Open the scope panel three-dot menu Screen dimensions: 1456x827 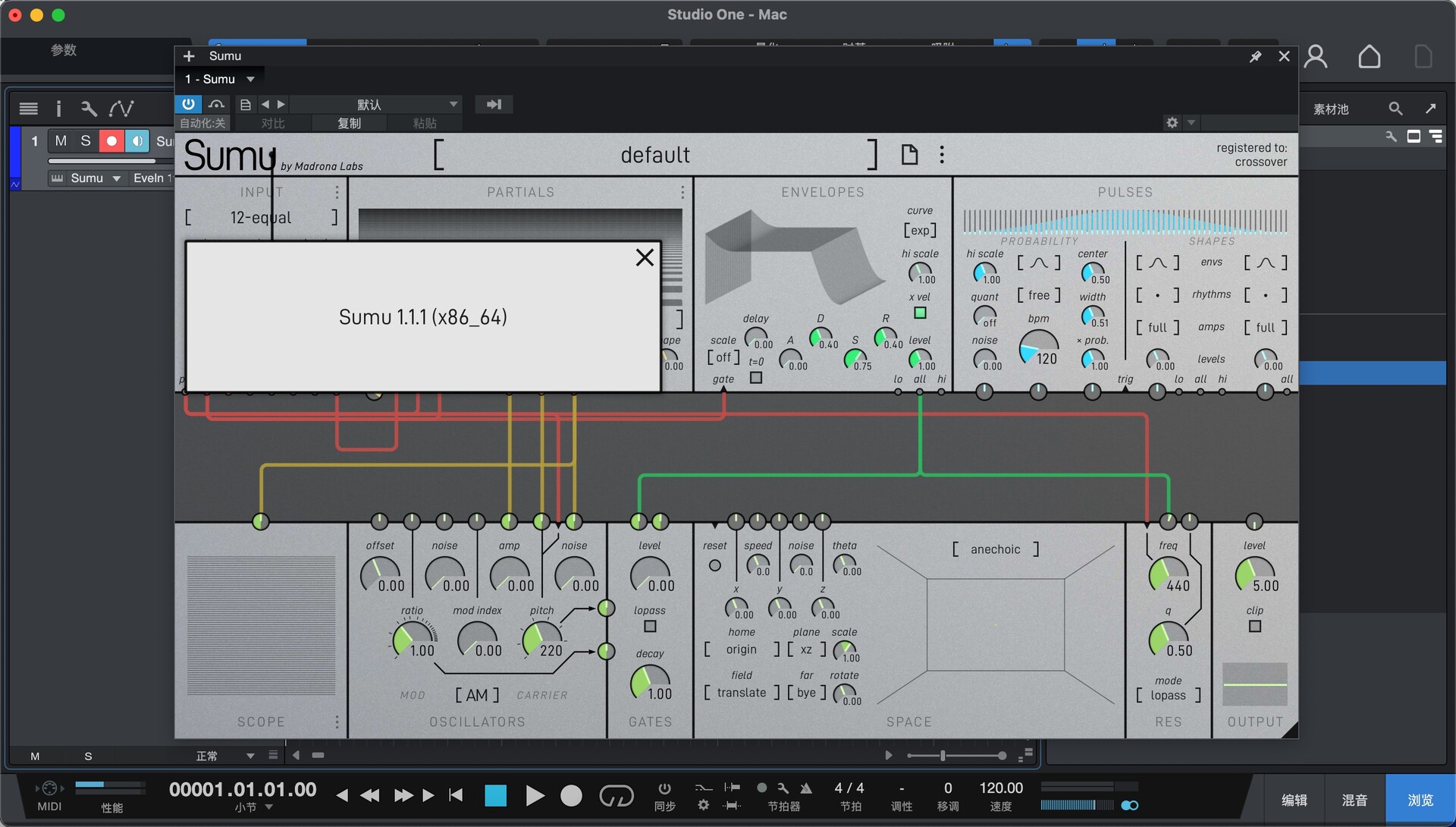337,722
